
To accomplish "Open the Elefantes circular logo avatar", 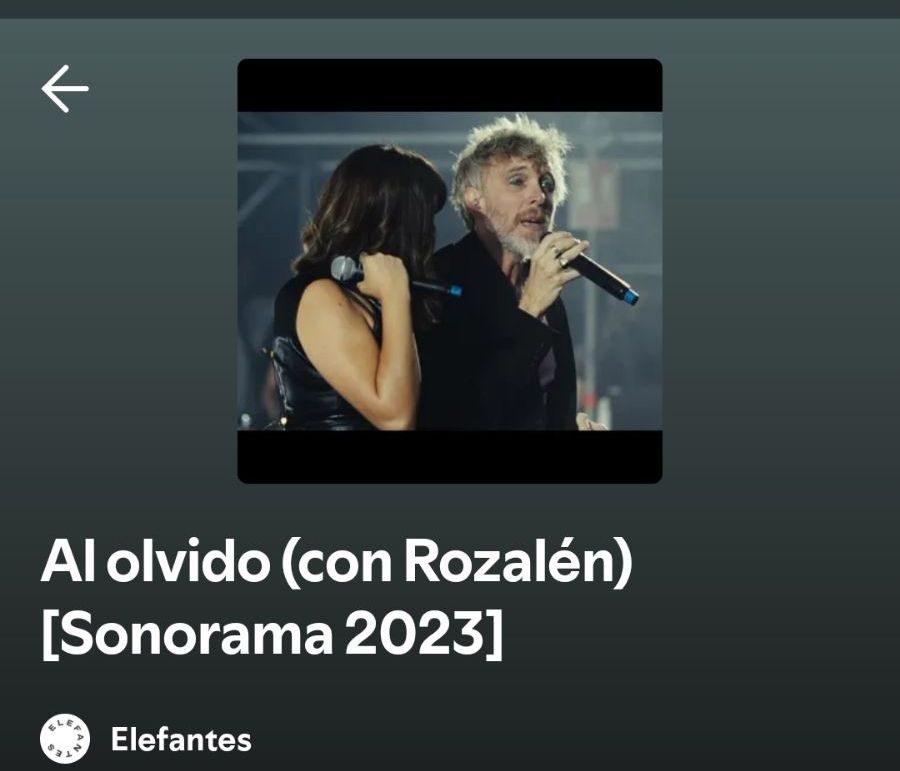I will point(65,739).
